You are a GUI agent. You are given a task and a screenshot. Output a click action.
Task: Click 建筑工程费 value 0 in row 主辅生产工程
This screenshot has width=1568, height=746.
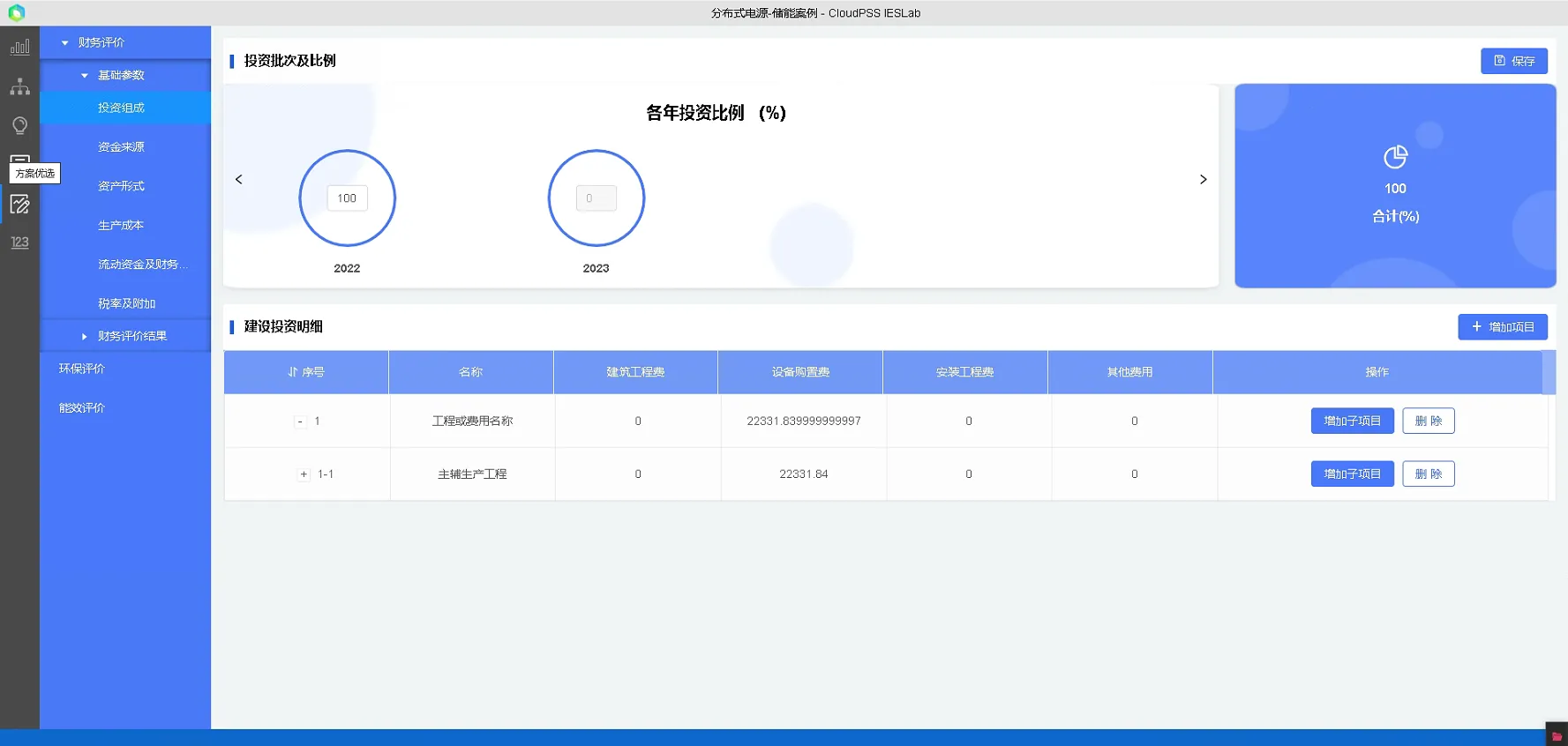coord(638,474)
